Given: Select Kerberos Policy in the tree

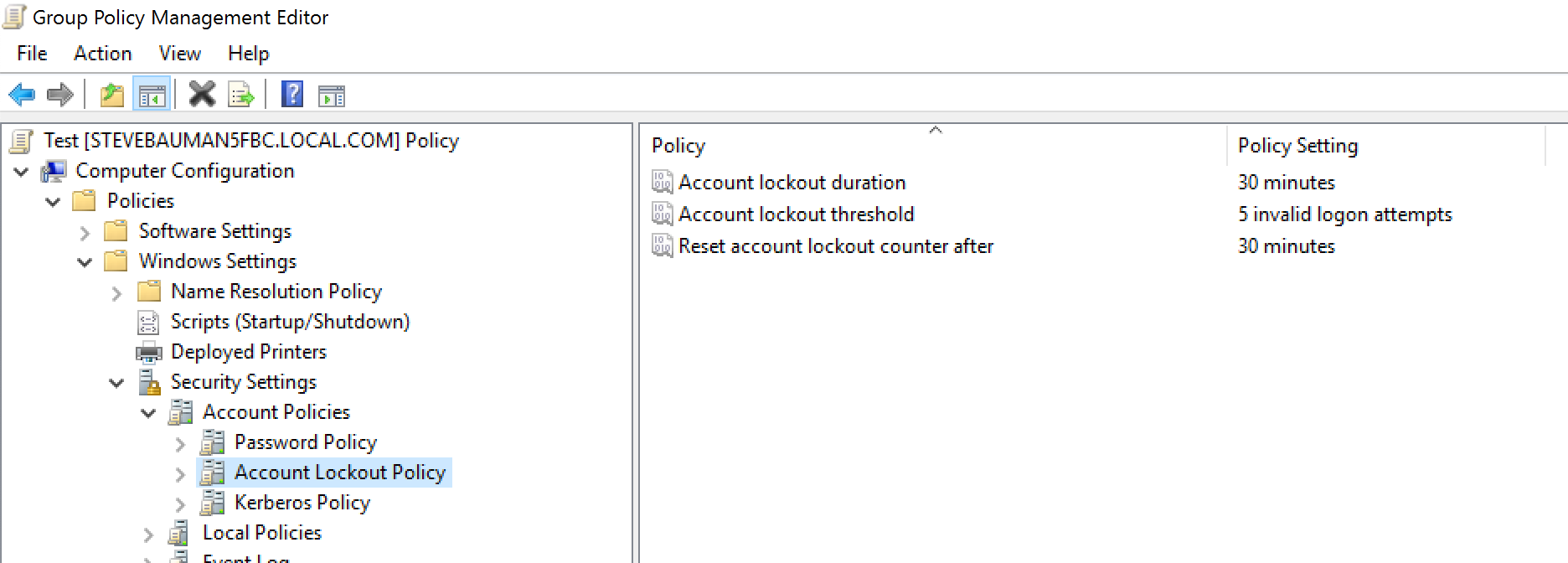Looking at the screenshot, I should tap(301, 503).
